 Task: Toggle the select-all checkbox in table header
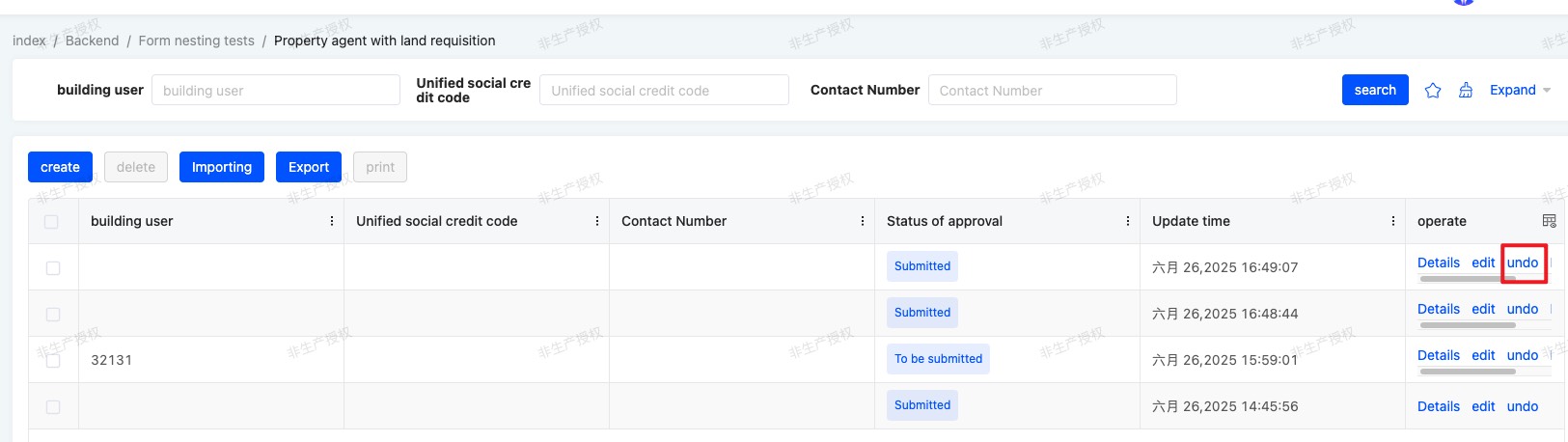pyautogui.click(x=51, y=222)
